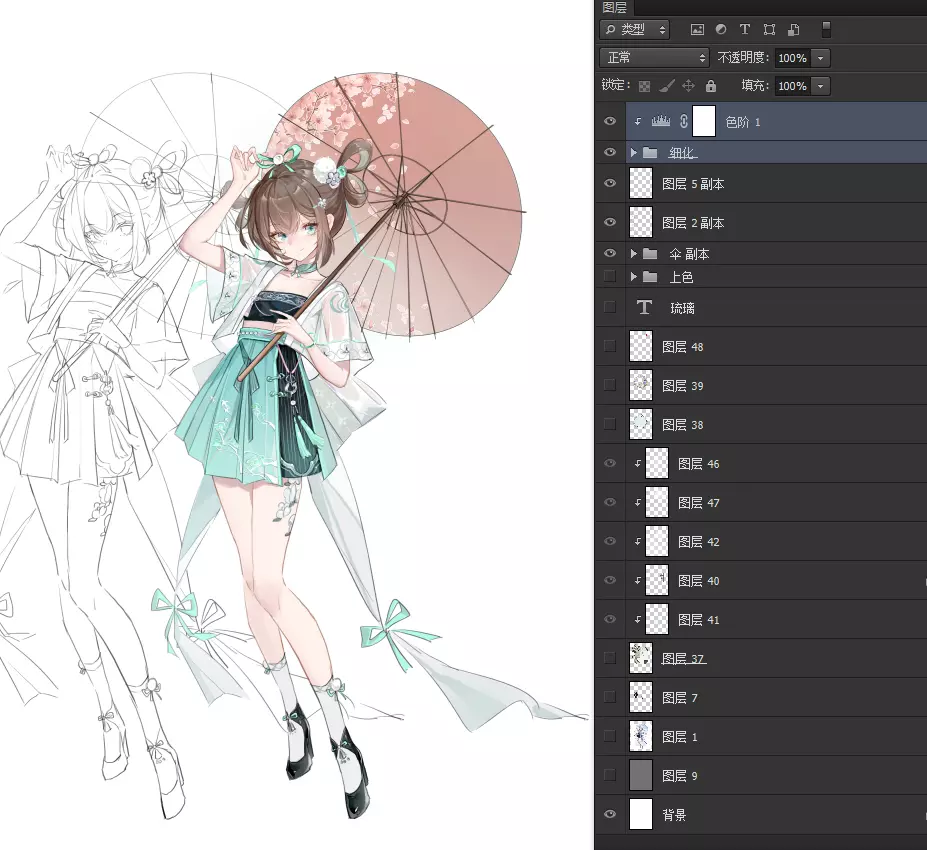
Task: Open the fill 填充 slider arrow
Action: 820,86
